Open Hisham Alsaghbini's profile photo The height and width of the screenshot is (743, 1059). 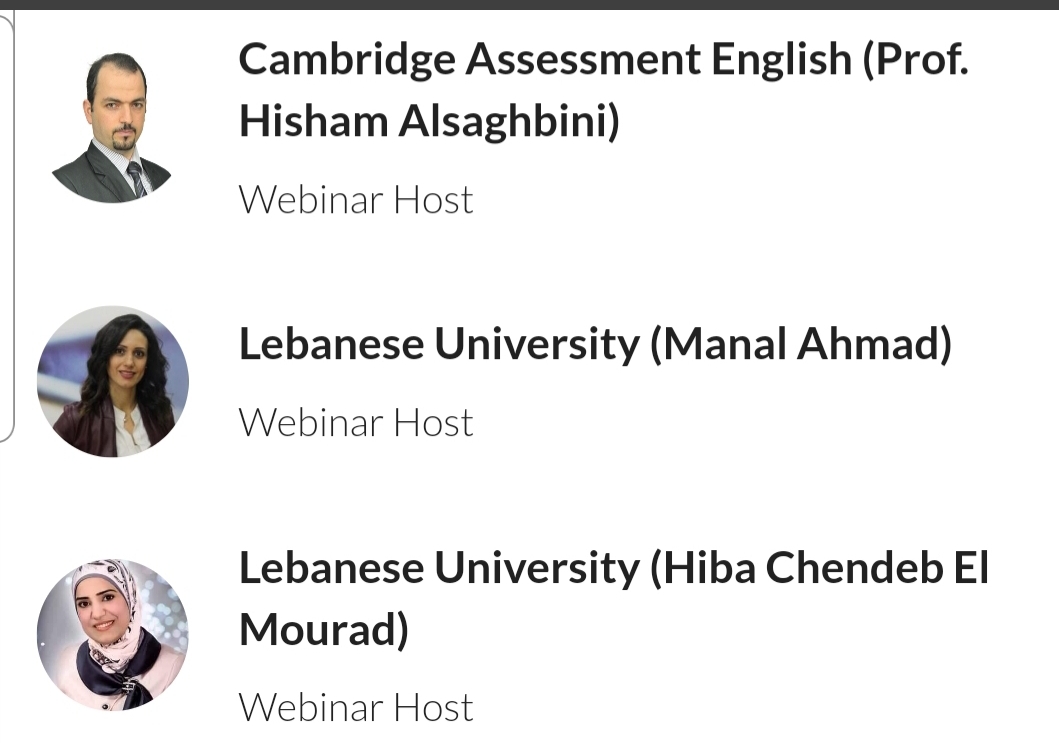(112, 127)
